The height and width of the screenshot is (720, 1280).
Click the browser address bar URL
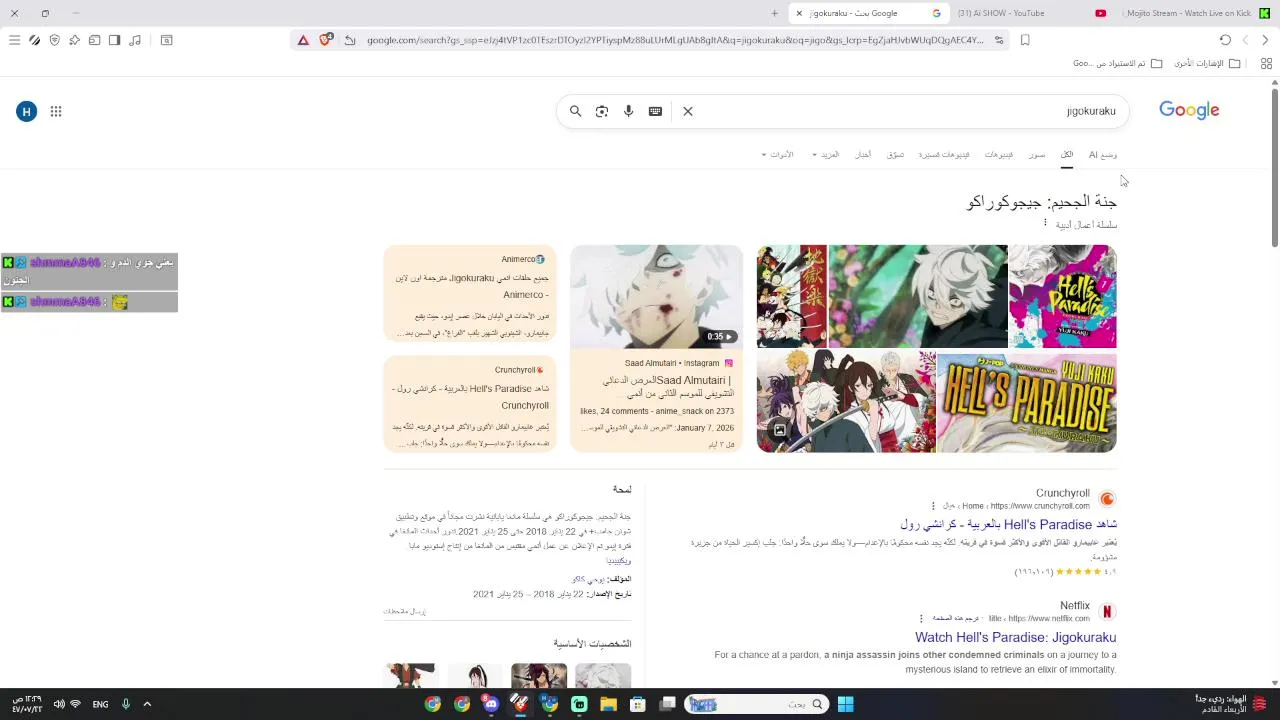[675, 40]
